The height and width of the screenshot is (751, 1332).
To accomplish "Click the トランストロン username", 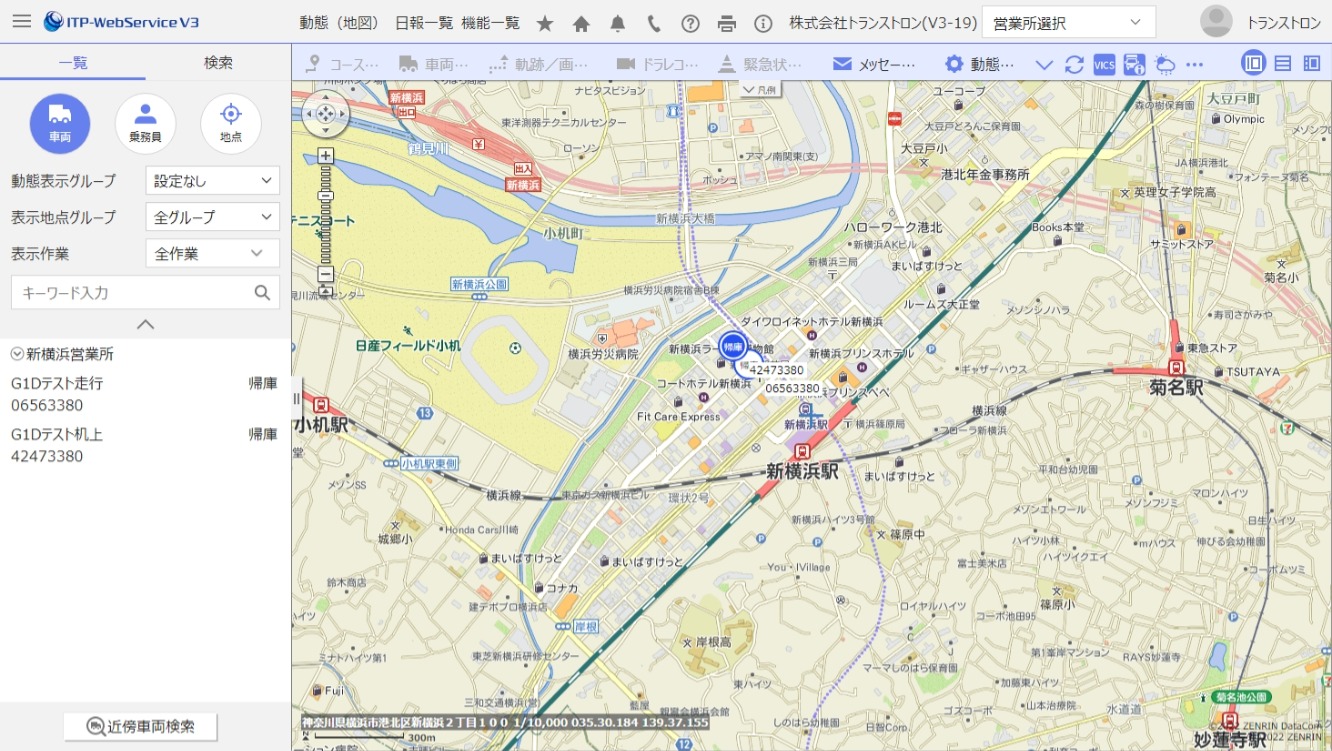I will click(1283, 22).
